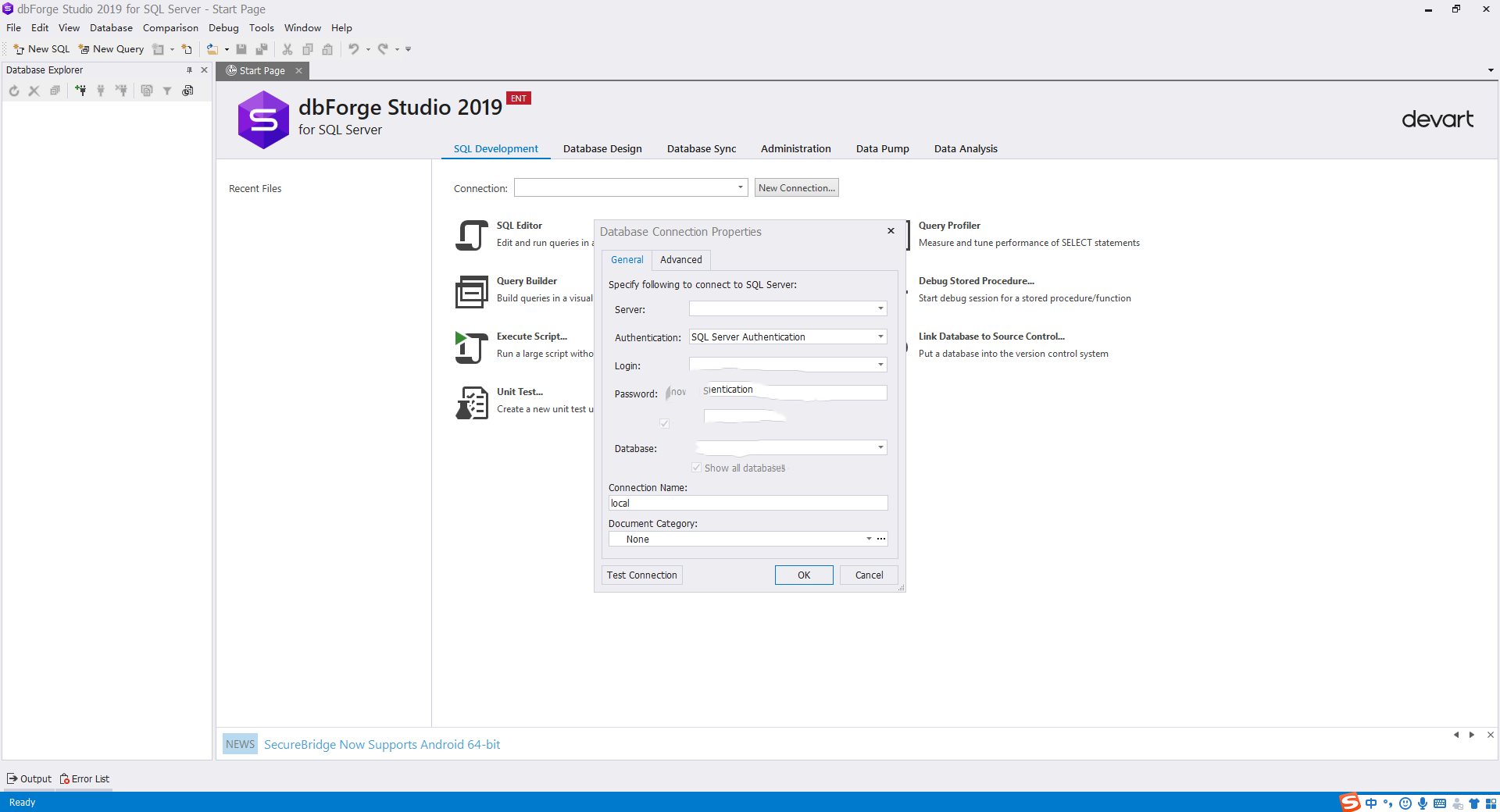
Task: Switch to the Advanced tab in dialog
Action: point(680,260)
